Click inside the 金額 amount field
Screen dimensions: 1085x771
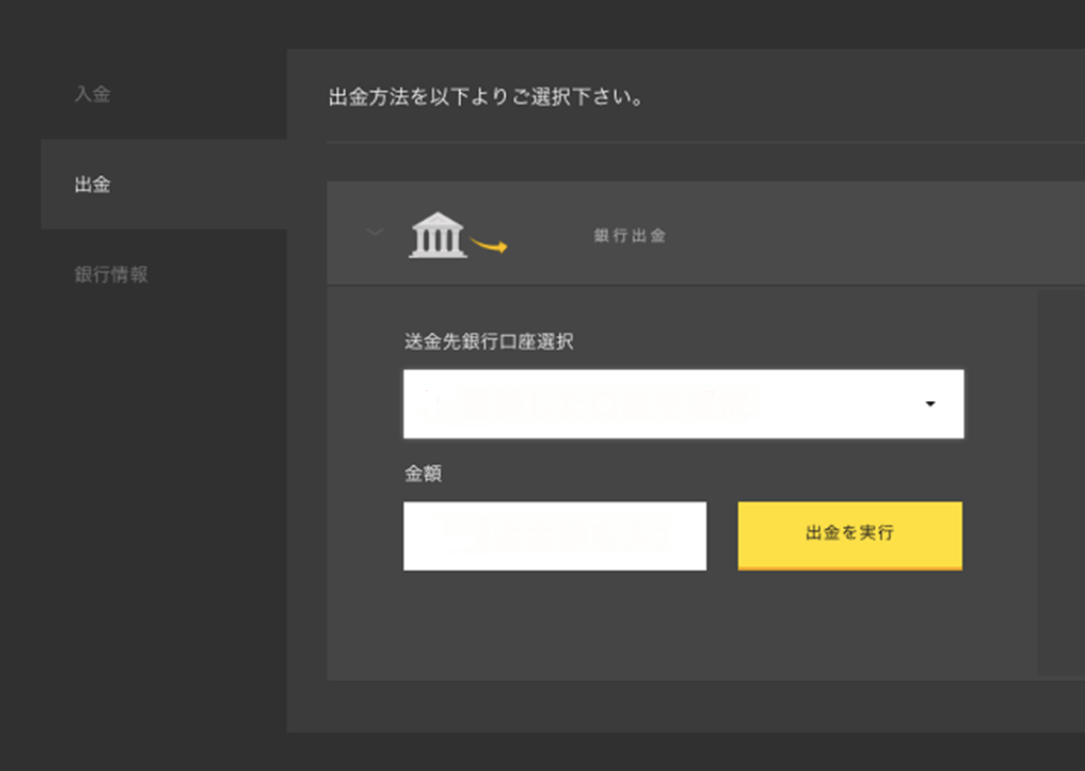tap(554, 535)
